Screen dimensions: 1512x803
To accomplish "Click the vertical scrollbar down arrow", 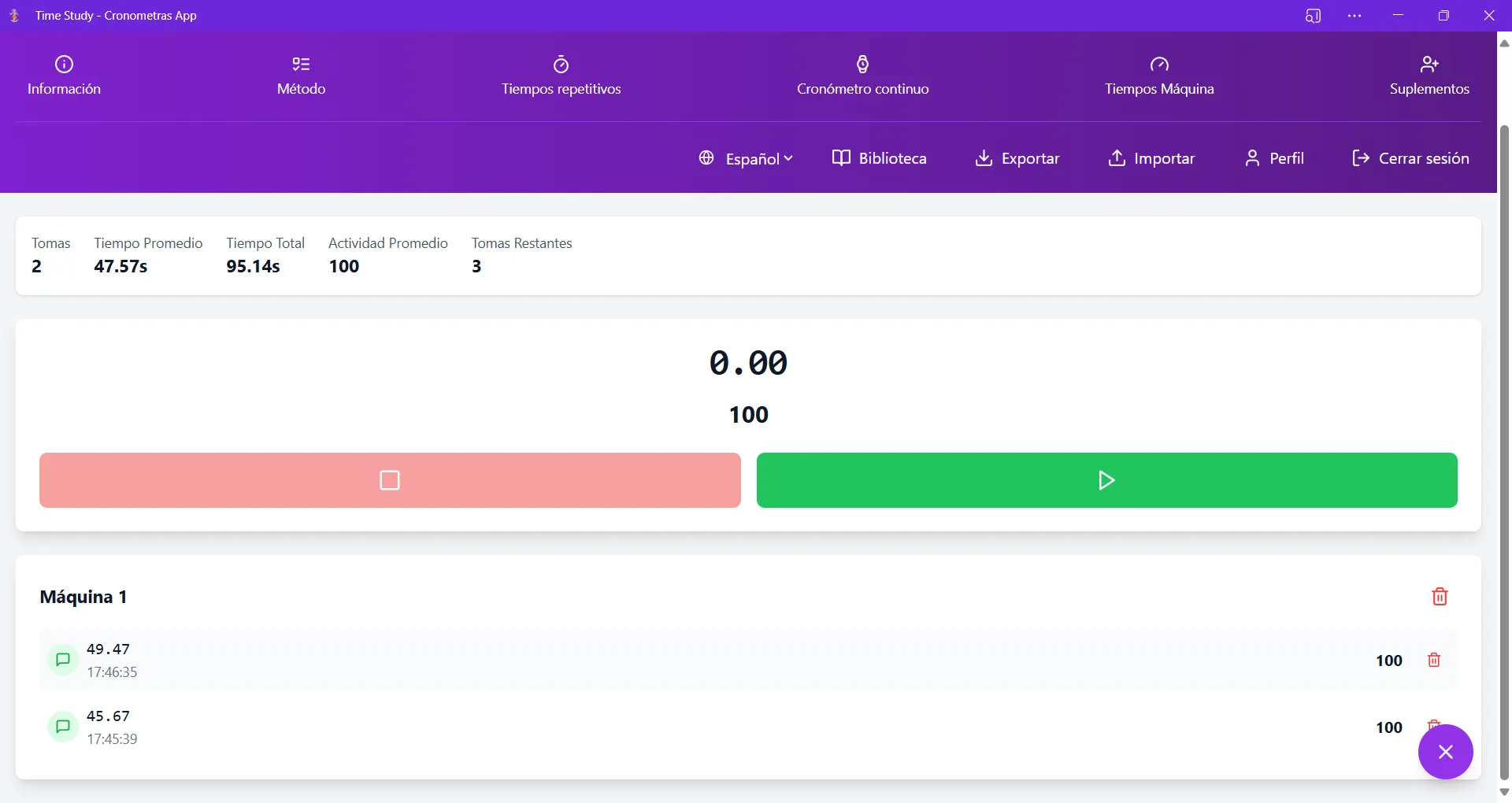I will pos(1504,793).
